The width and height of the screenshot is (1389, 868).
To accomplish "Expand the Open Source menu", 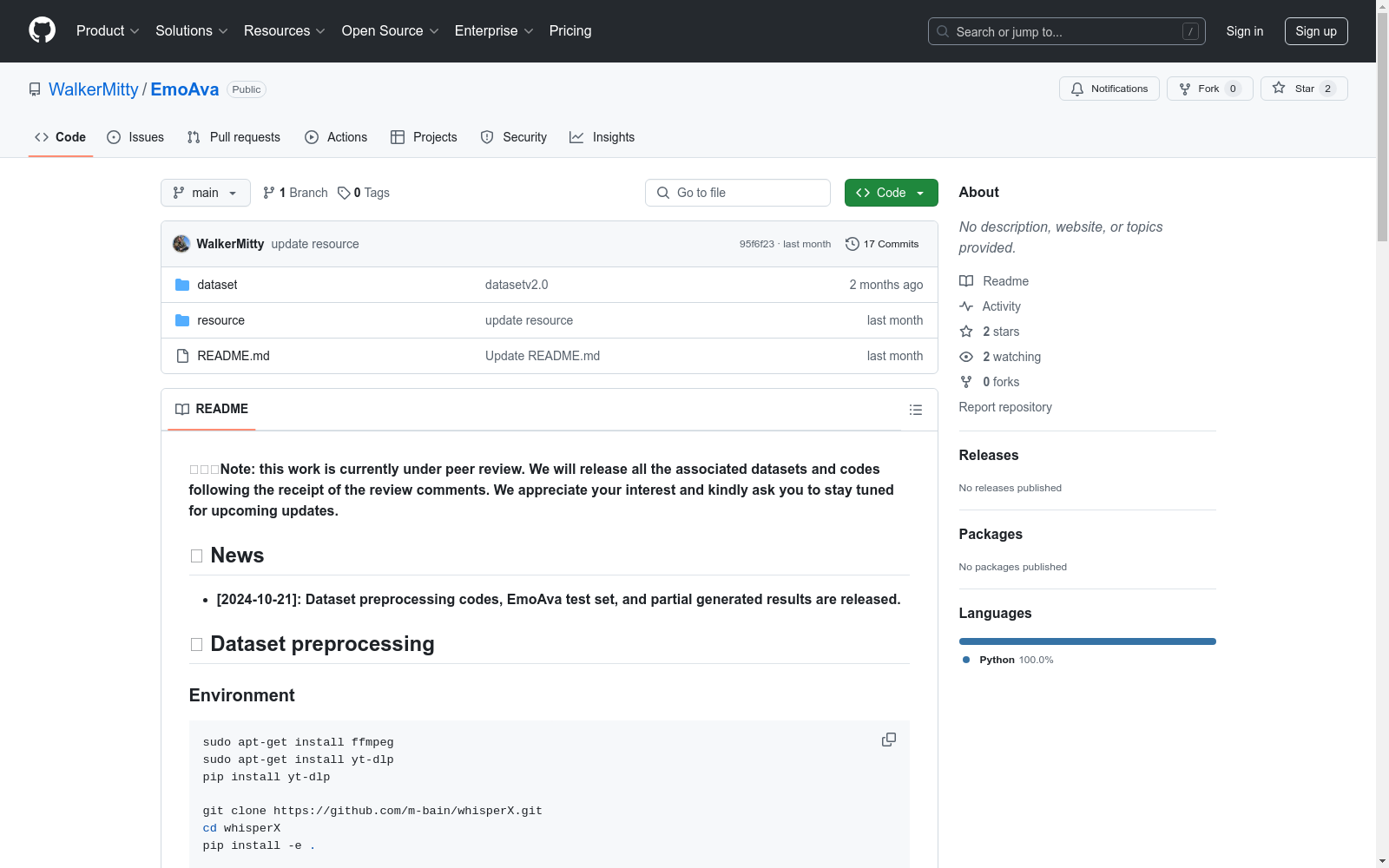I will coord(391,30).
